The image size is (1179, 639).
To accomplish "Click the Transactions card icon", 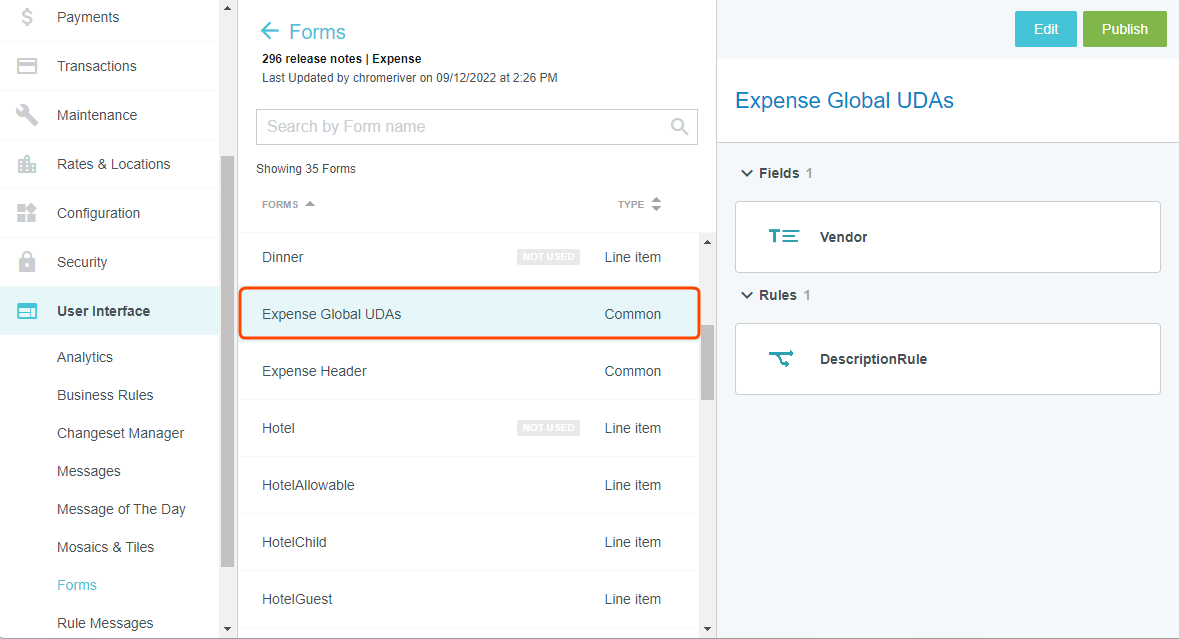I will [27, 66].
